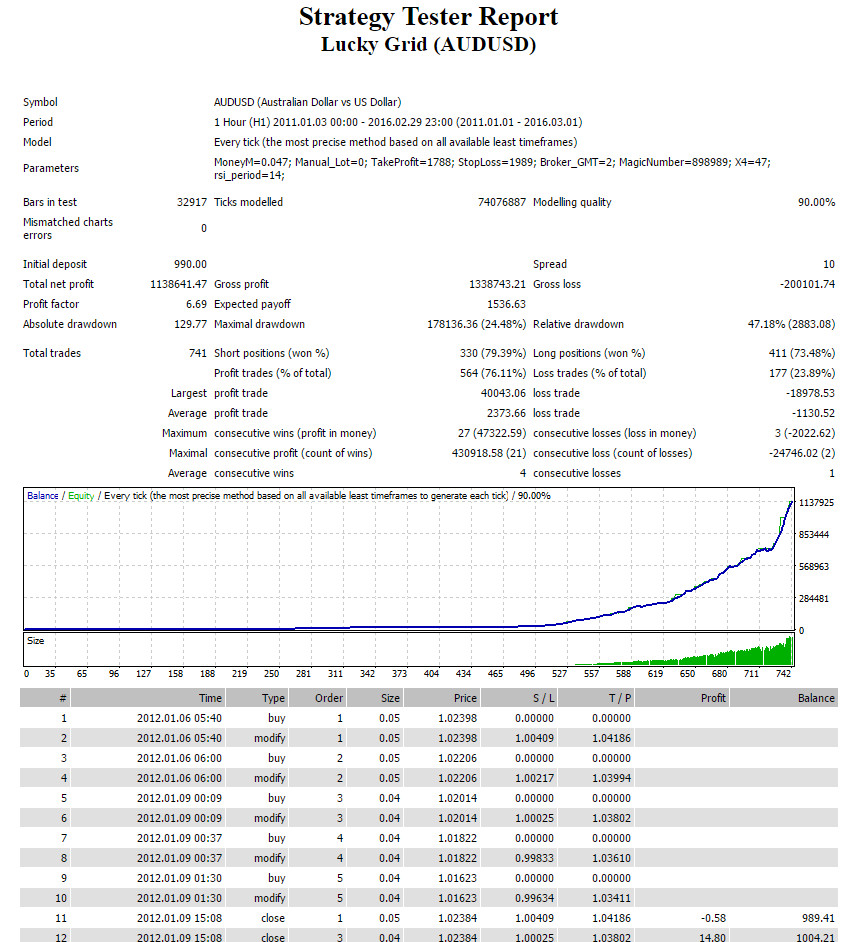Click row 11 profit value -0.58
Viewport: 841px width, 942px height.
pos(714,918)
